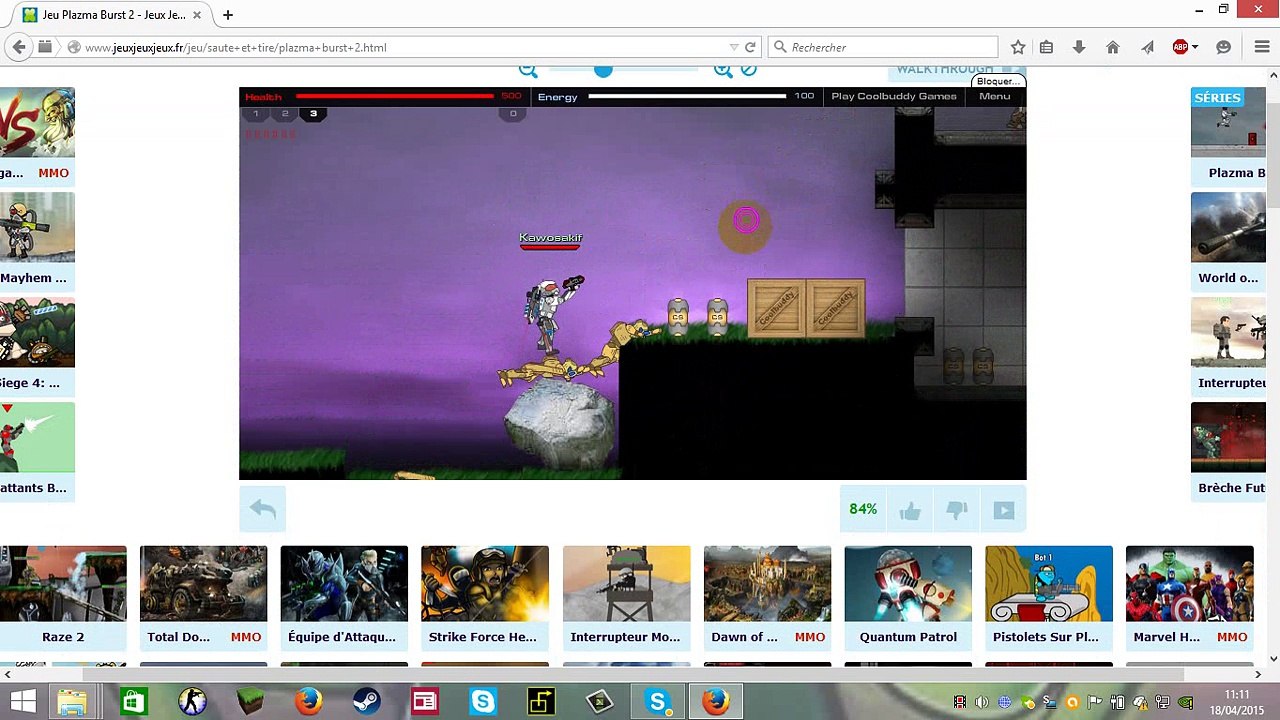
Task: Open the in-game Menu
Action: 994,96
